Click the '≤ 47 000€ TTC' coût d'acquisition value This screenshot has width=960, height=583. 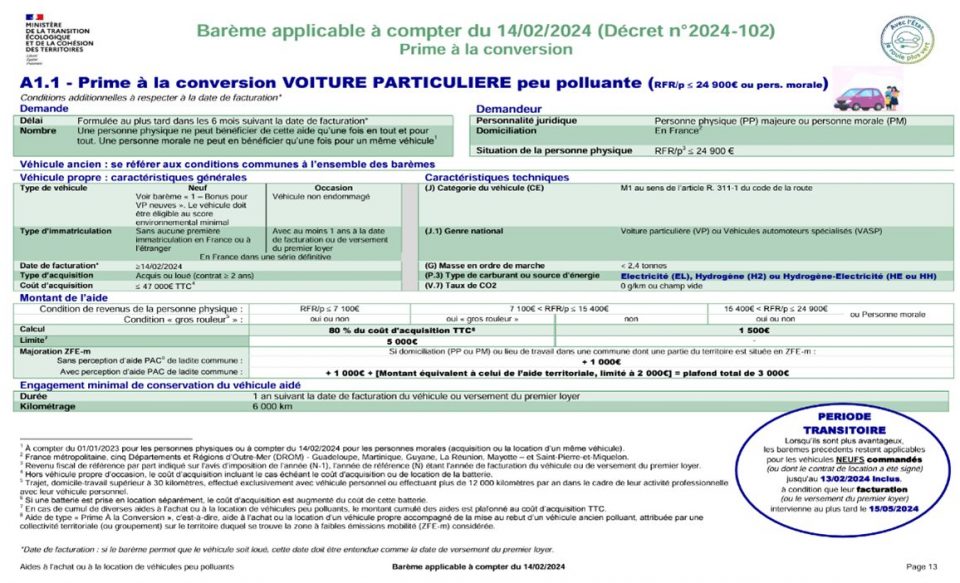pos(167,285)
